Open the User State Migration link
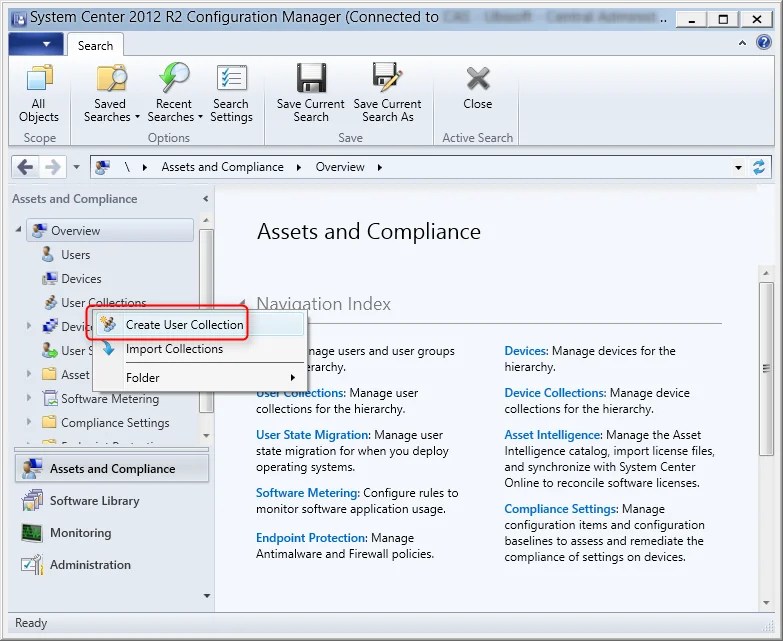The width and height of the screenshot is (783, 641). 312,435
